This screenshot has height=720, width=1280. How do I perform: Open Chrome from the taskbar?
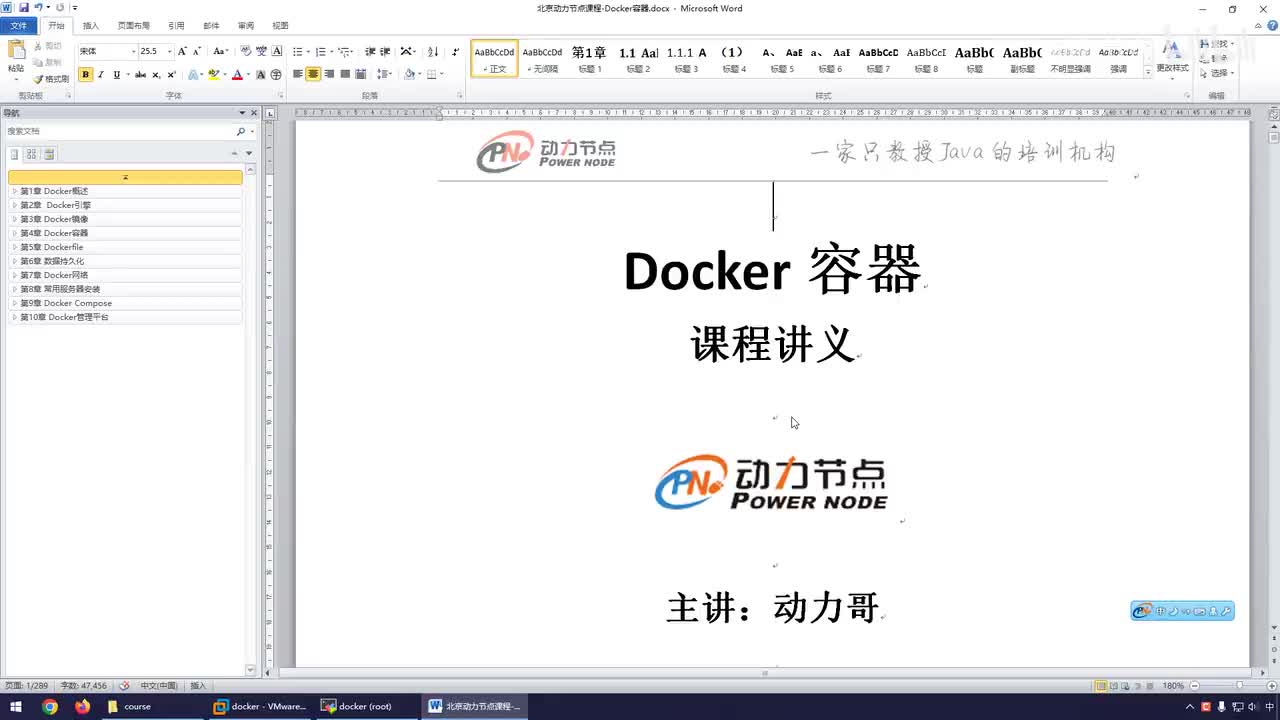[50, 706]
